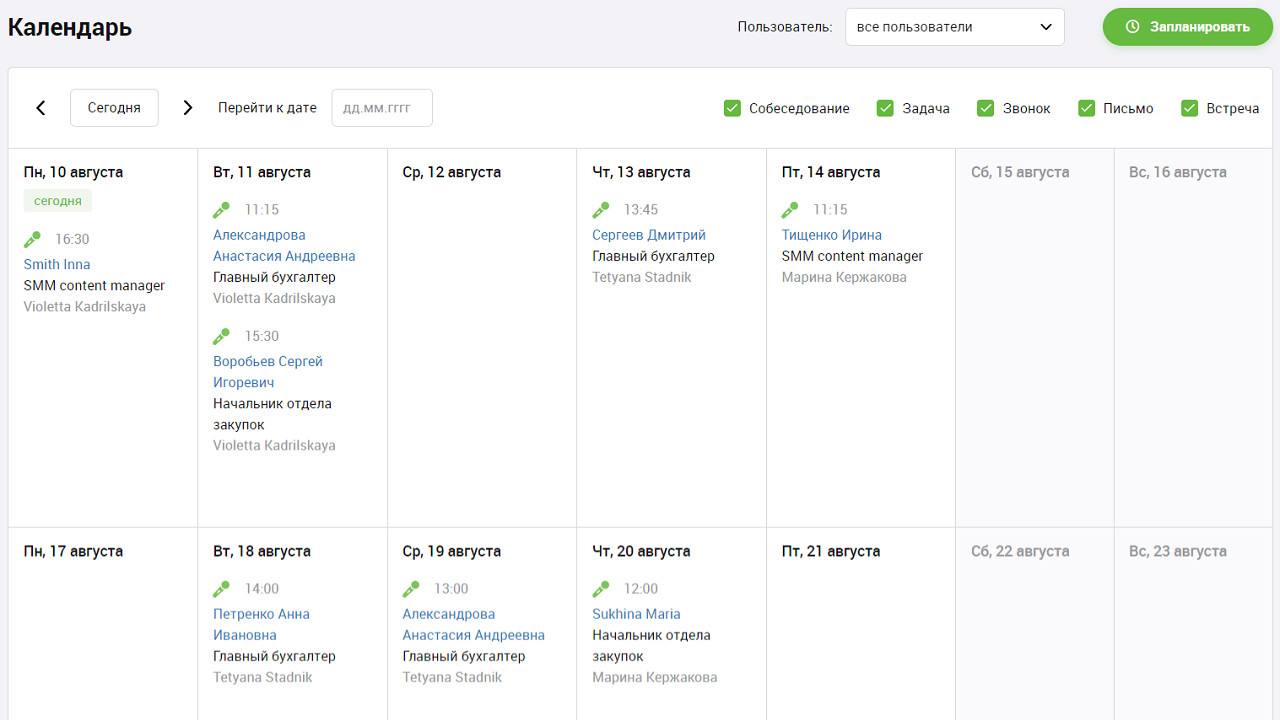Click the green Запланировать button
1280x720 pixels.
(1187, 27)
